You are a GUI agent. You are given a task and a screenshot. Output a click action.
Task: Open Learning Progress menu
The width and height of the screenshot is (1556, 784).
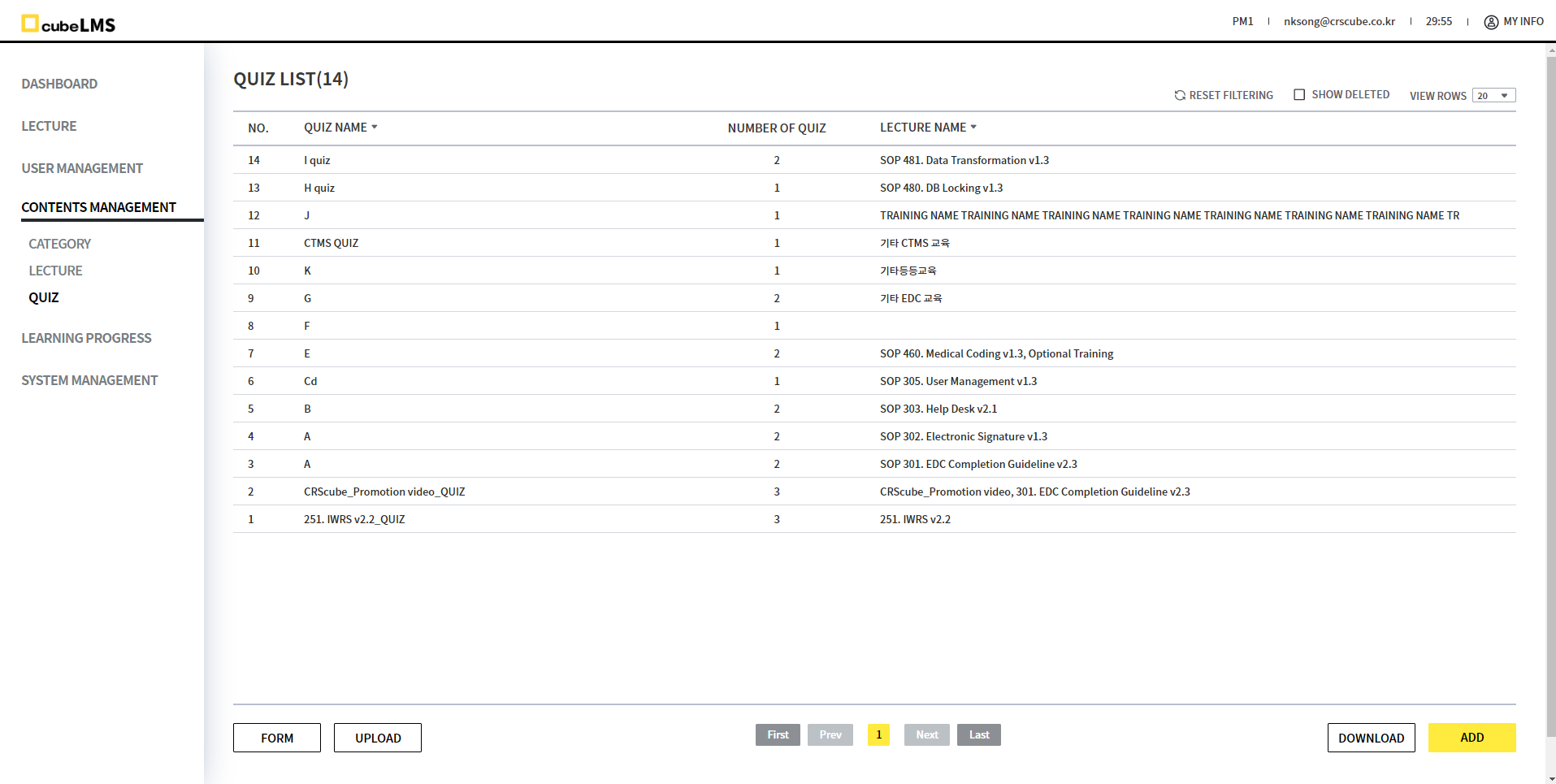(86, 338)
